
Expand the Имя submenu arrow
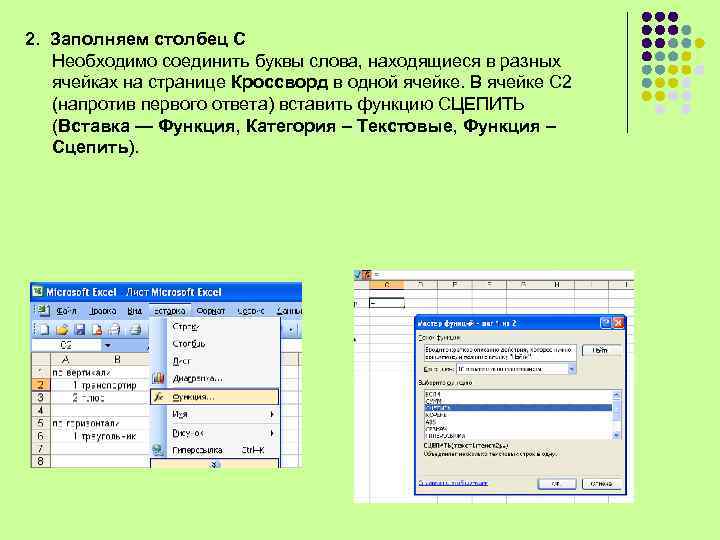272,414
